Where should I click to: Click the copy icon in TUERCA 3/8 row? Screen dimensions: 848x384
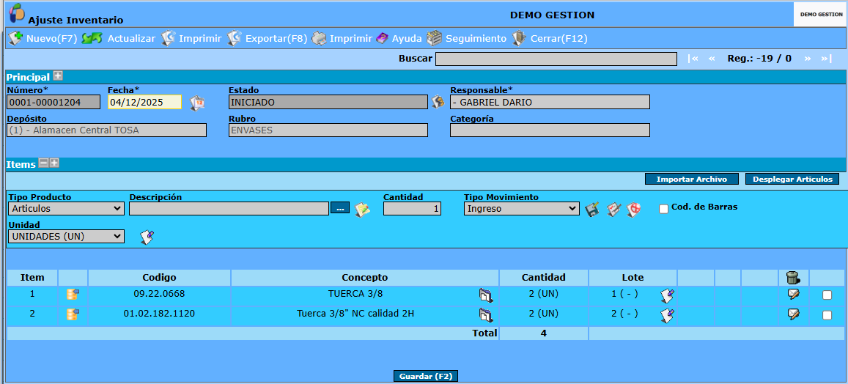486,295
